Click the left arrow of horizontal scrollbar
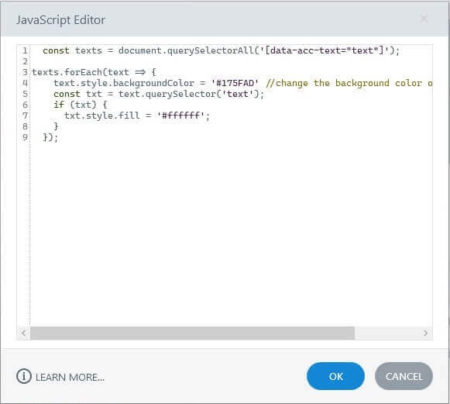450x404 pixels. pos(23,333)
